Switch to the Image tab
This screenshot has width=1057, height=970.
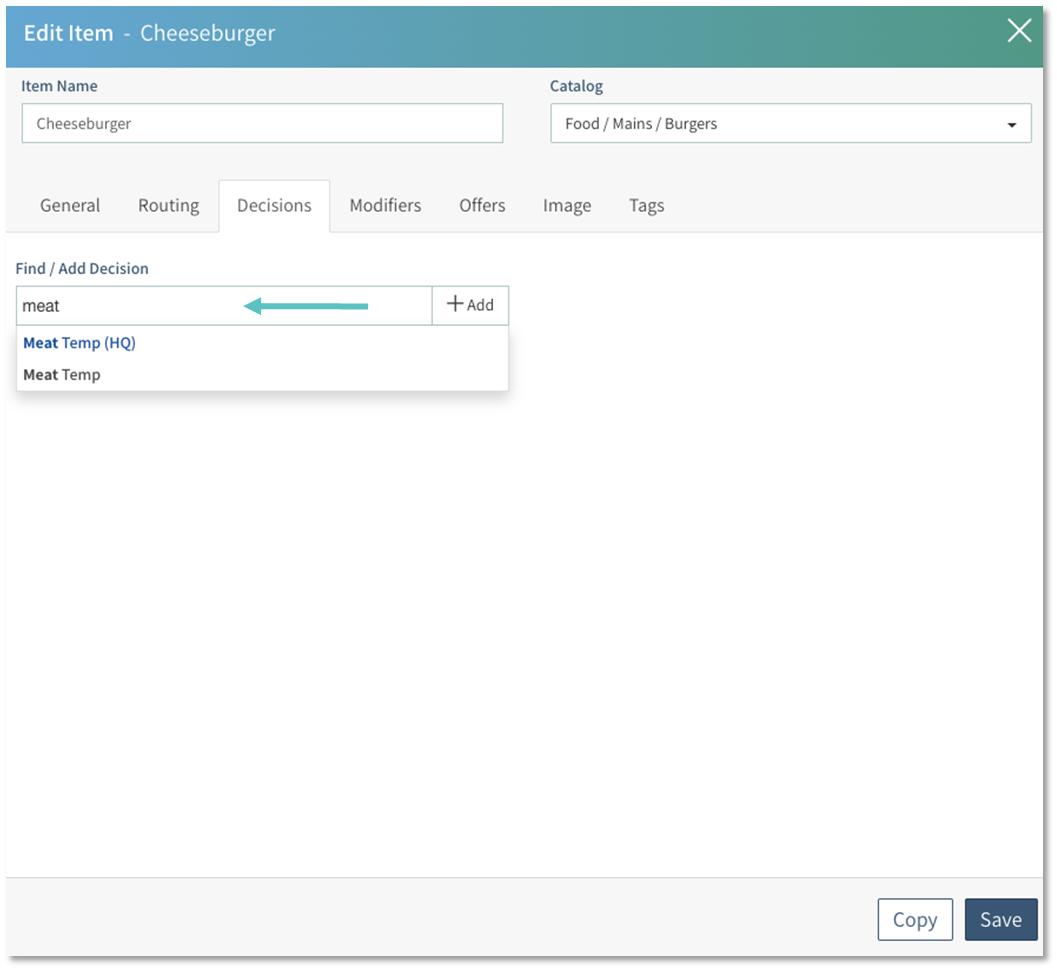pos(567,205)
